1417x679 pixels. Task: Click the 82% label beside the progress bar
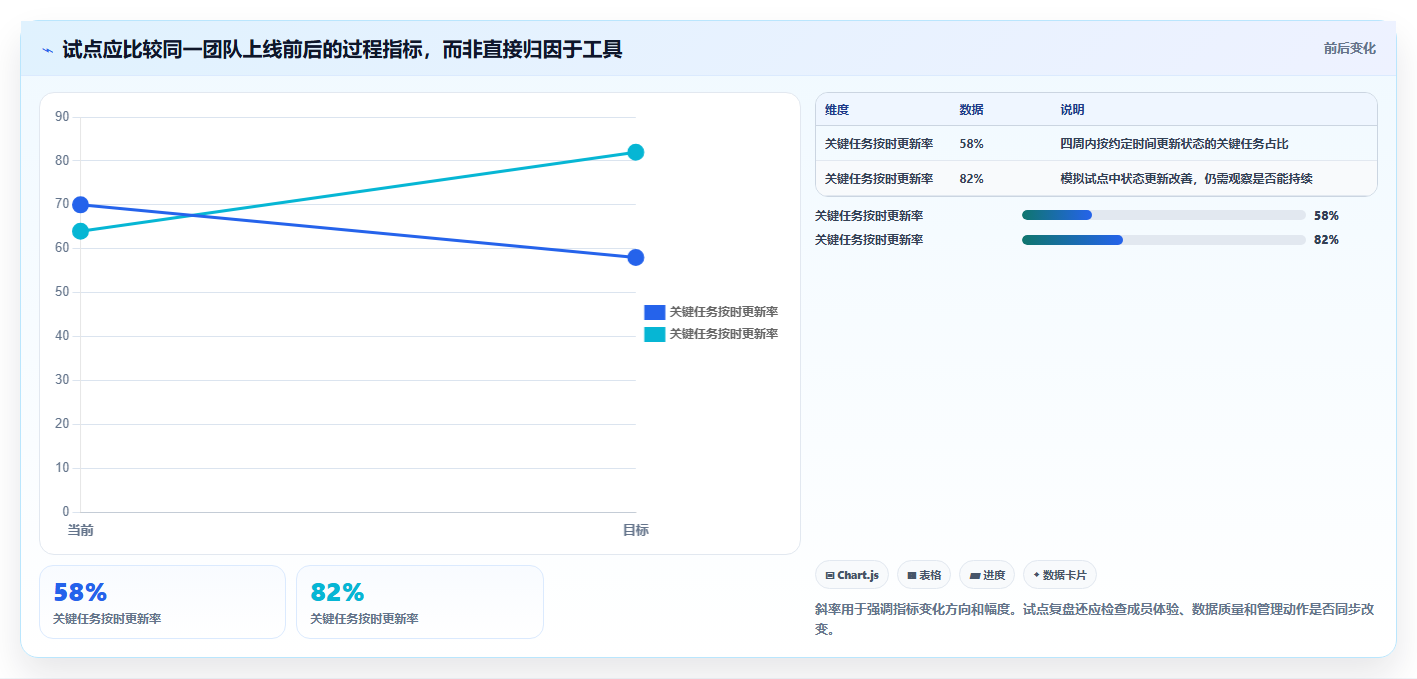point(1326,239)
